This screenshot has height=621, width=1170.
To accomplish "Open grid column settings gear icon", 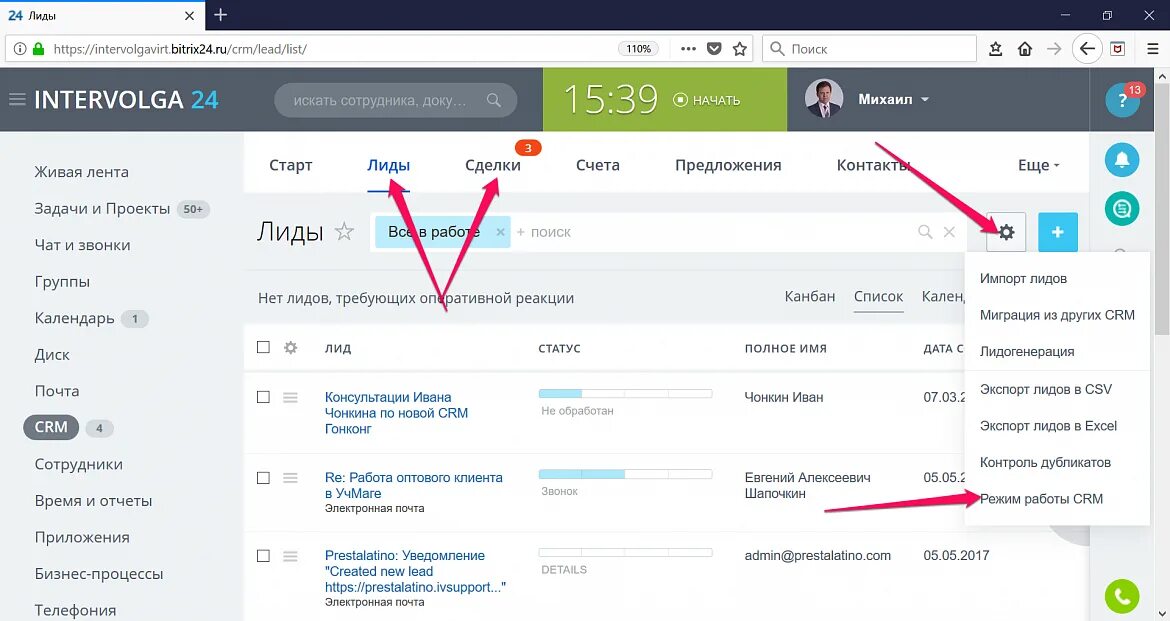I will point(290,347).
